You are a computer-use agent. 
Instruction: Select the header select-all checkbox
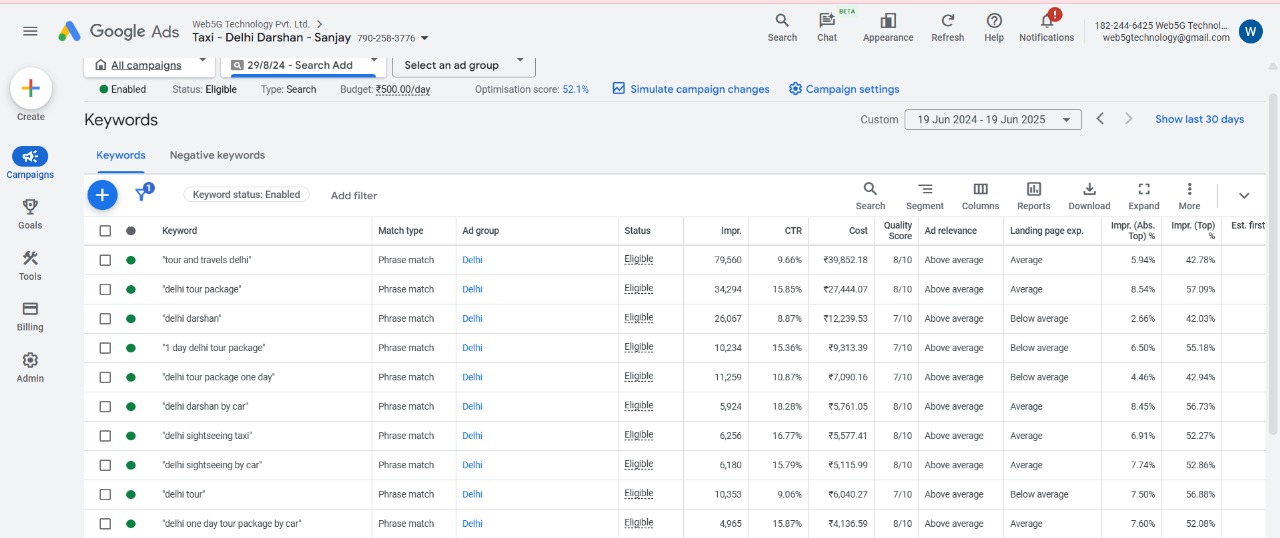pos(106,231)
